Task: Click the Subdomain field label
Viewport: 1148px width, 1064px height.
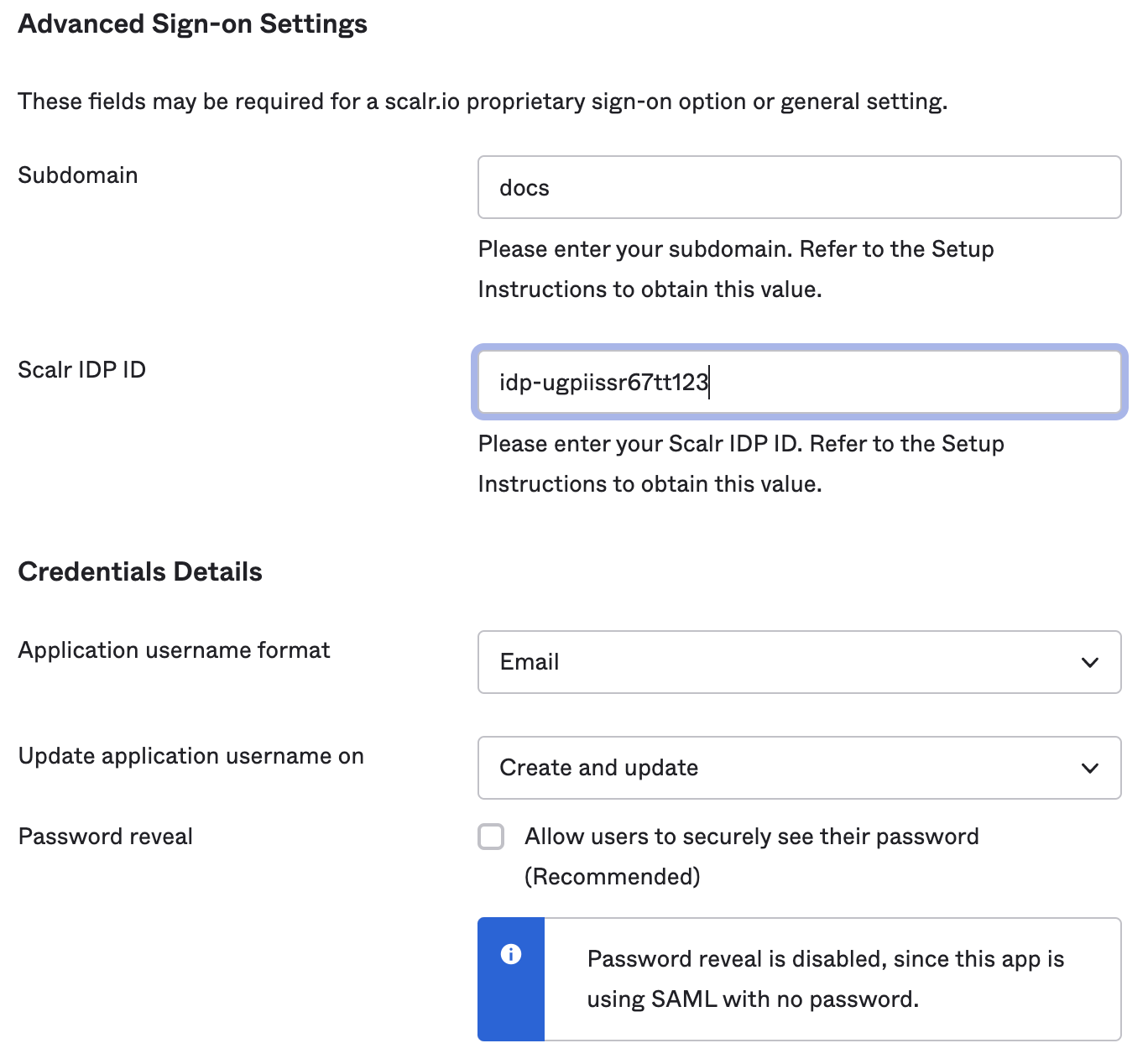Action: [x=78, y=175]
